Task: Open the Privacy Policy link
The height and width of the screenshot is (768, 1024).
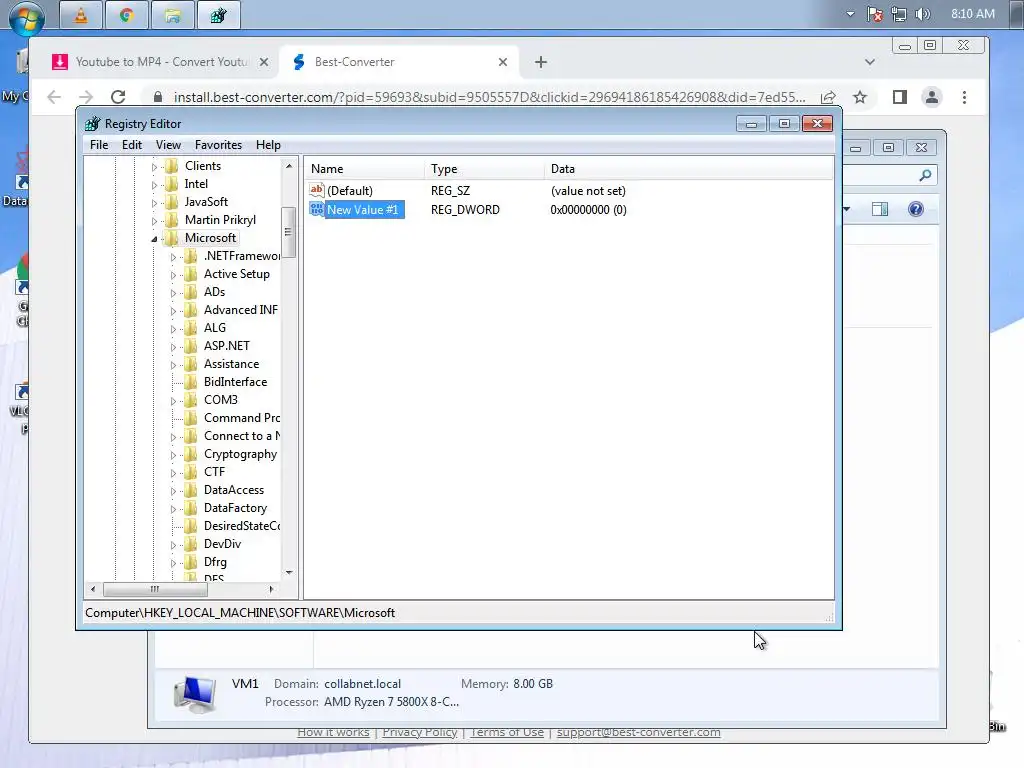Action: (419, 732)
